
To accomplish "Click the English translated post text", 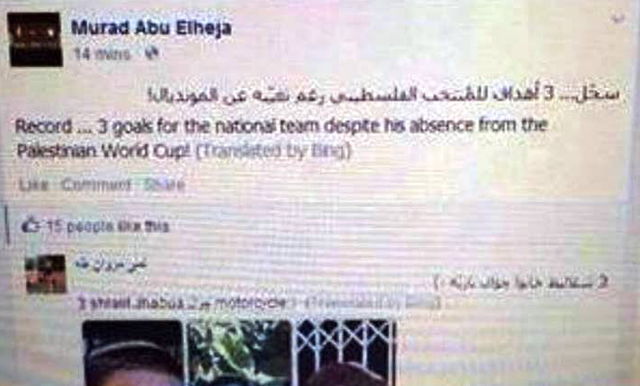I will click(281, 138).
